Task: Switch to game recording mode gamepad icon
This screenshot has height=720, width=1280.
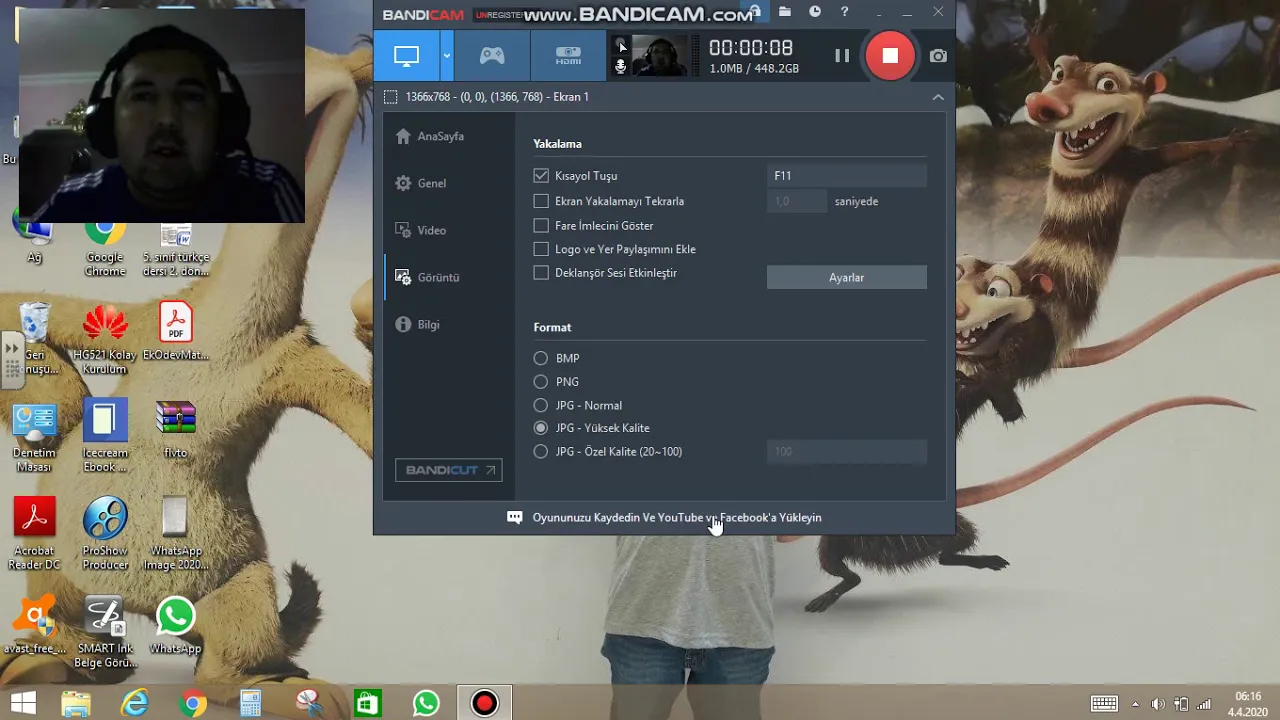Action: coord(492,56)
